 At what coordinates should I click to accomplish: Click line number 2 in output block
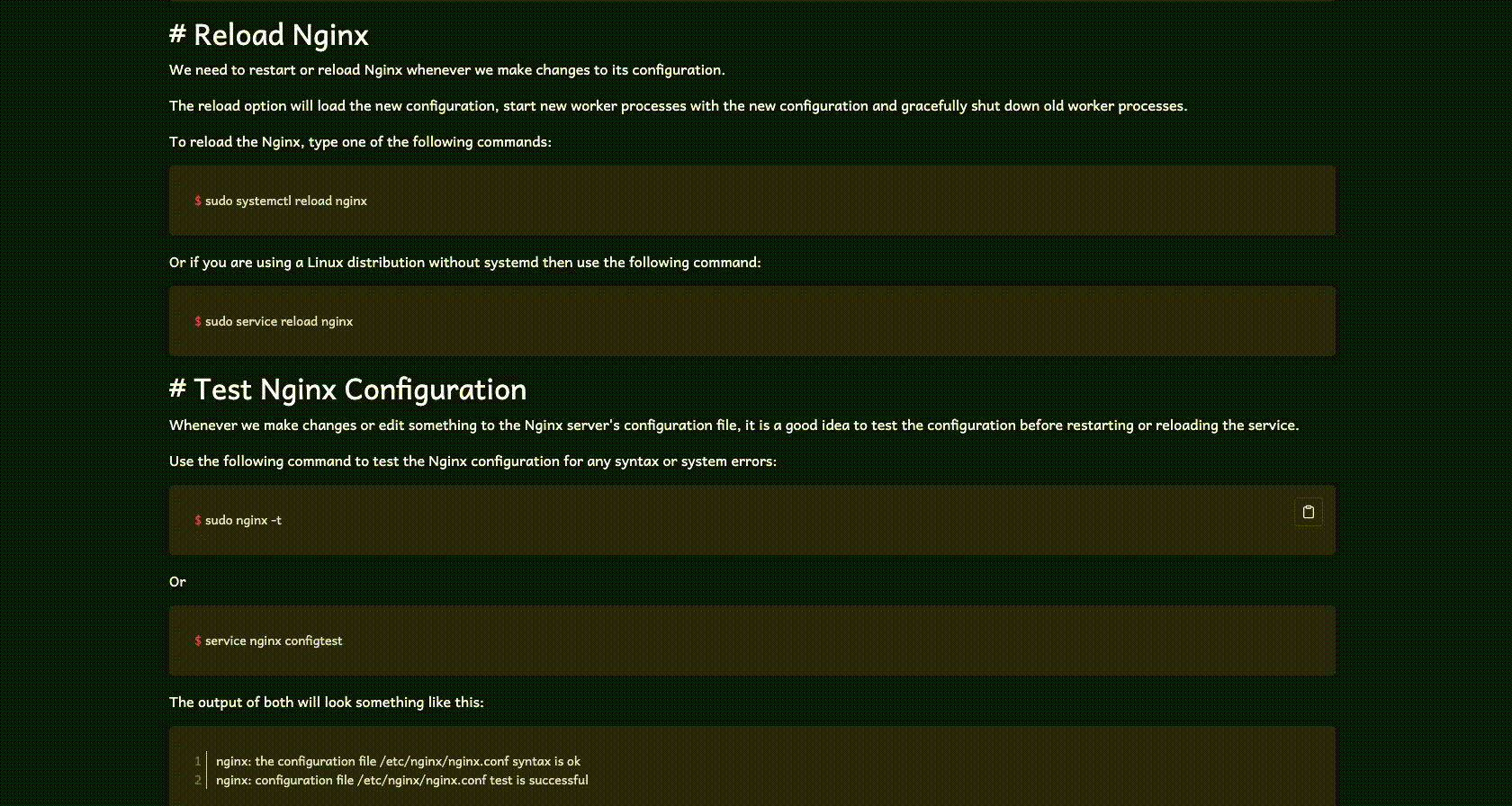click(198, 780)
